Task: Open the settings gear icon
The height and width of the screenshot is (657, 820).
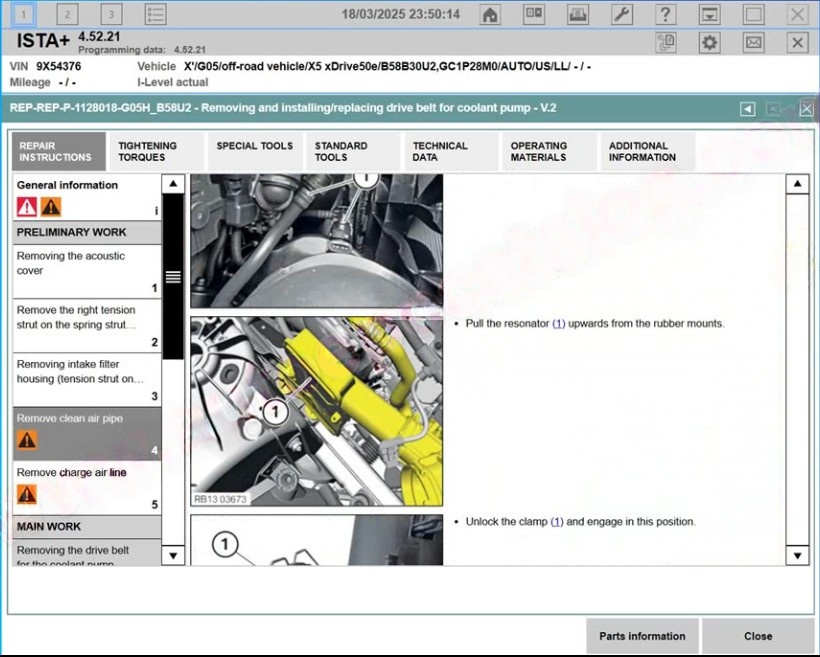Action: 710,42
